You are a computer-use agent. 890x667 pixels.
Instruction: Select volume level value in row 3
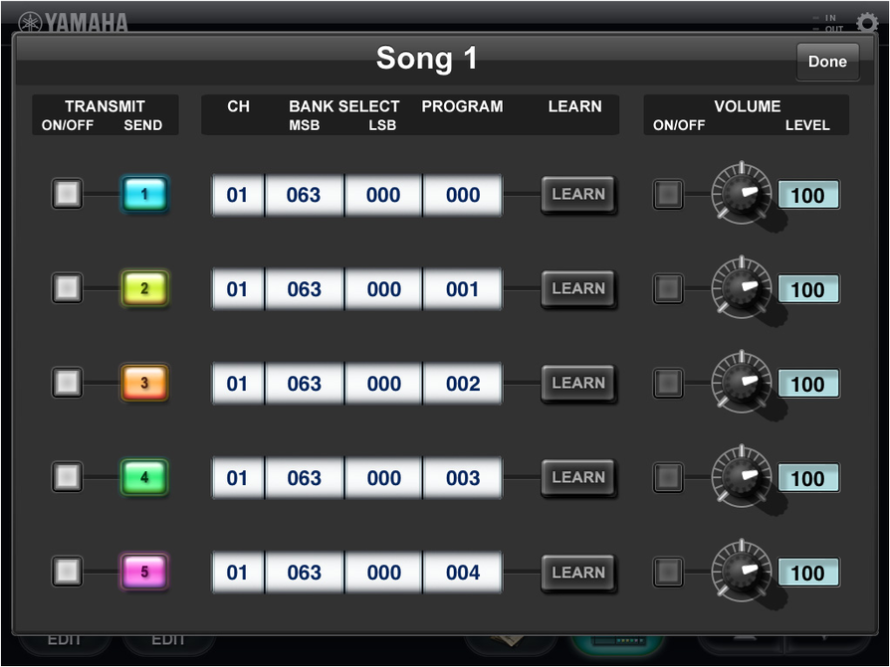click(x=808, y=384)
